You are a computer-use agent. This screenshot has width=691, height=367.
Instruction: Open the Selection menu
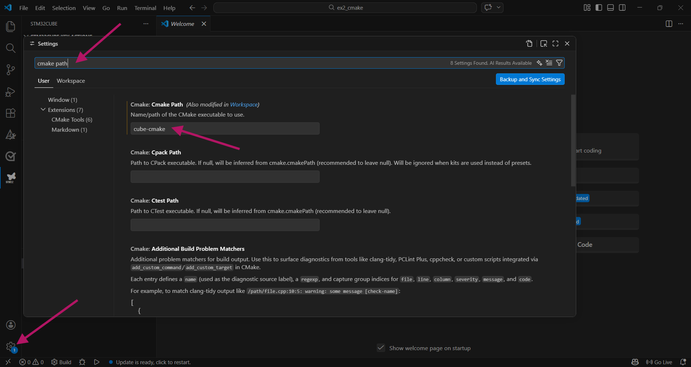(x=64, y=8)
